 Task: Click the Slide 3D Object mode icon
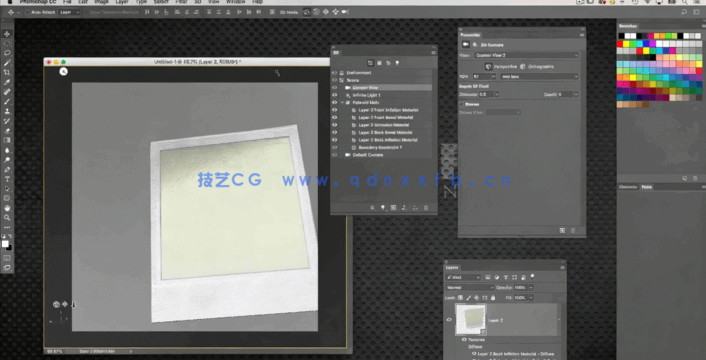[x=335, y=12]
